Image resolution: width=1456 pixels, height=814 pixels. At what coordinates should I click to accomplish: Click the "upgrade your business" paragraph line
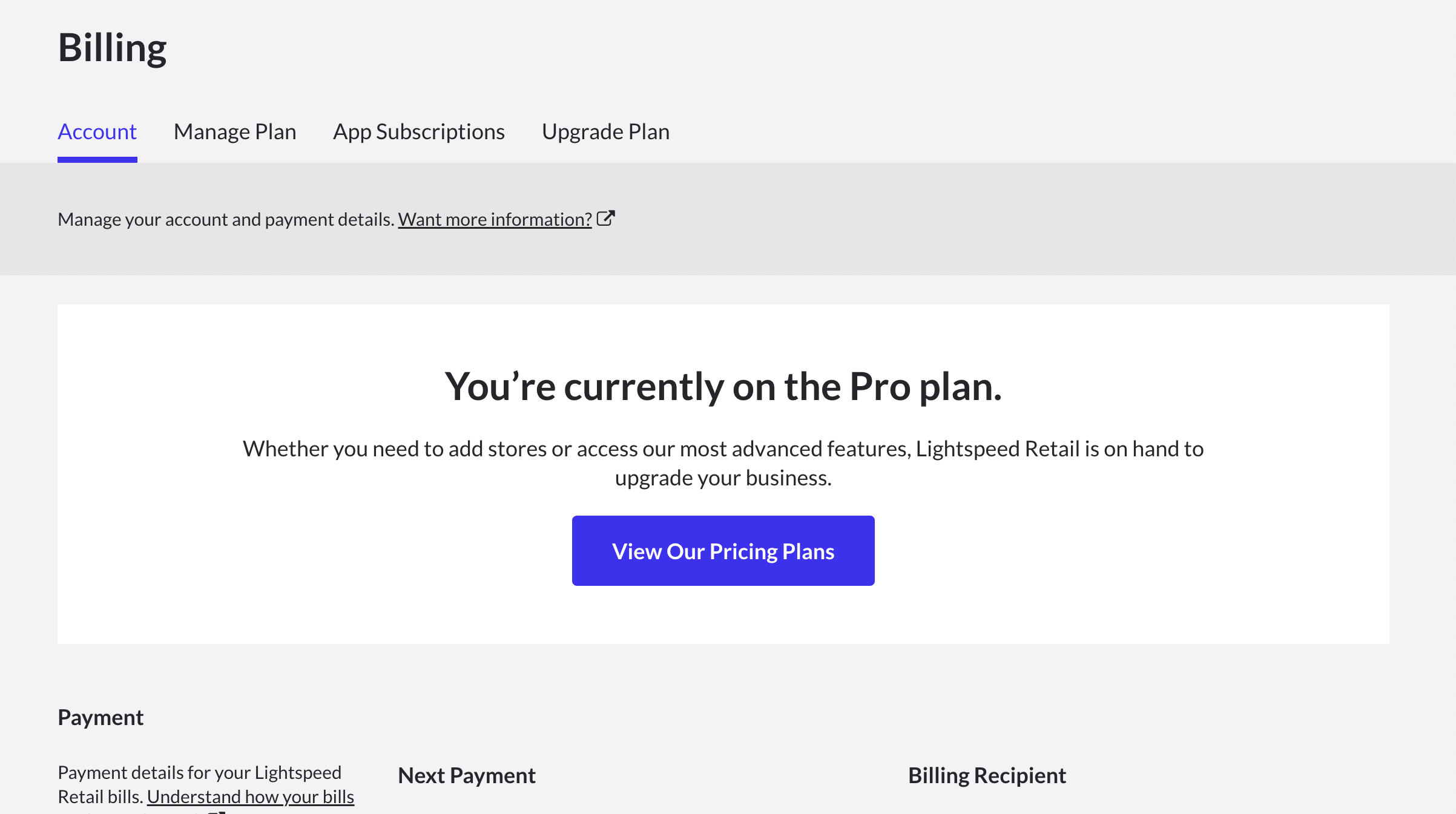pyautogui.click(x=723, y=478)
